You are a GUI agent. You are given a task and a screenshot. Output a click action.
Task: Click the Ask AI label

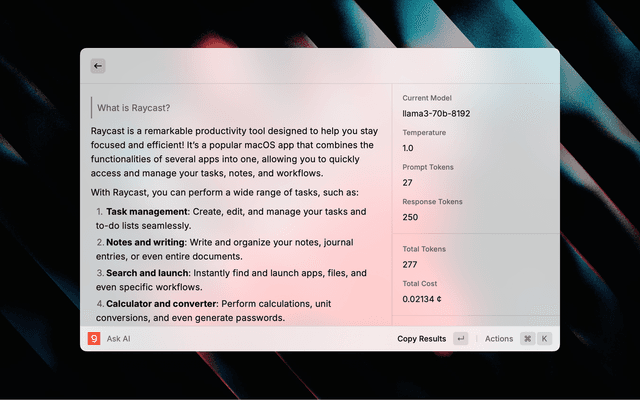click(119, 339)
